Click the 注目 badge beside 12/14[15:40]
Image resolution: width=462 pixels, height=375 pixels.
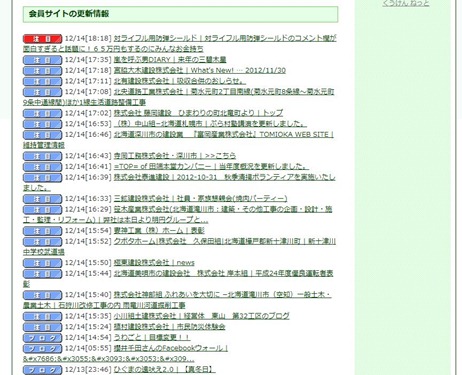[42, 295]
